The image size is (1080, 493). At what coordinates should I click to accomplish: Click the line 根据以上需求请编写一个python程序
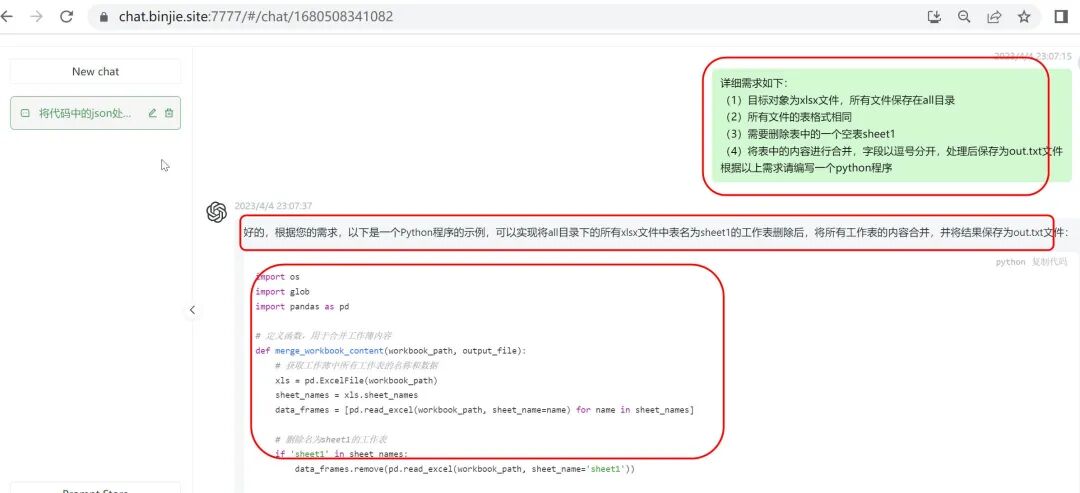coord(807,168)
